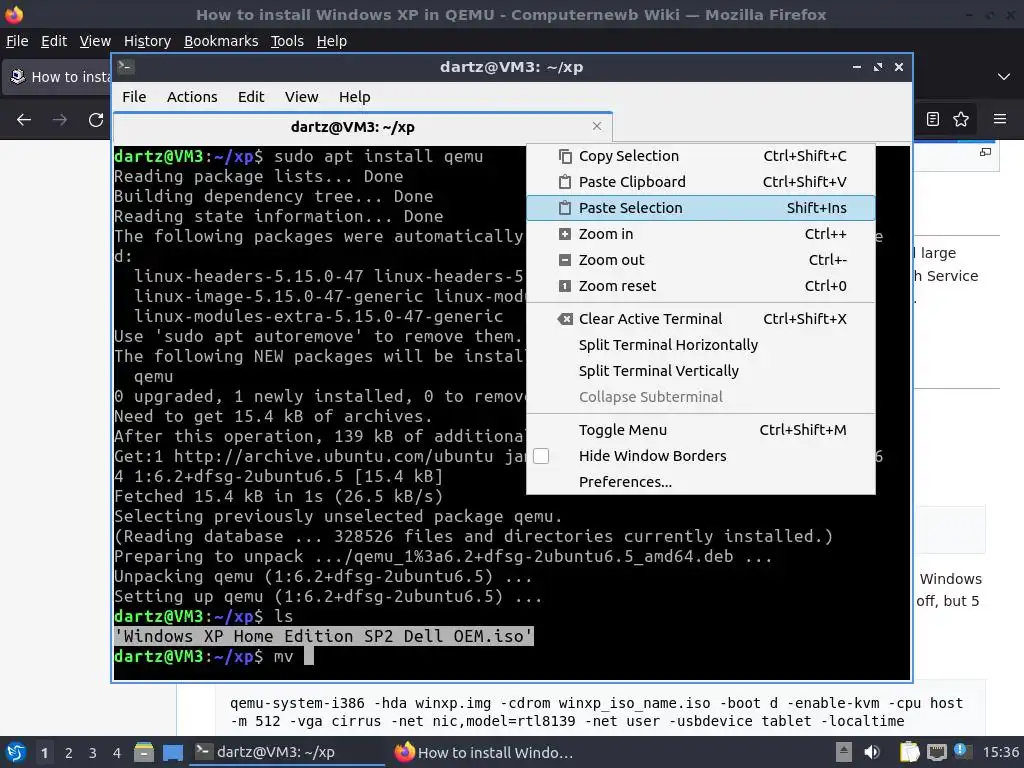Viewport: 1024px width, 768px height.
Task: Click the show desktop icon in the taskbar
Action: click(172, 753)
